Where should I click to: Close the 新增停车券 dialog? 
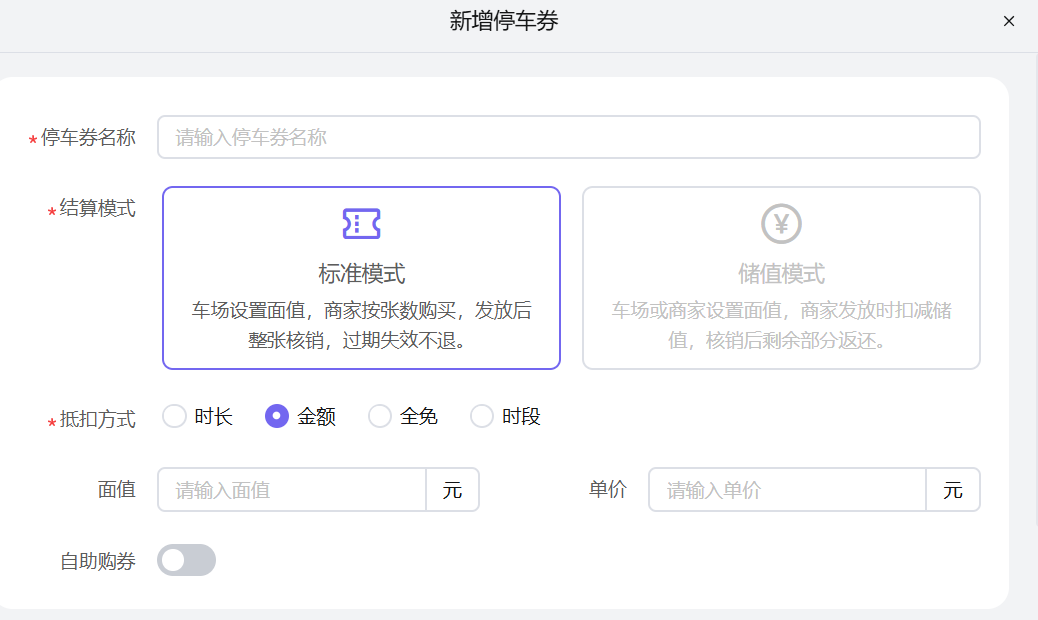click(x=1009, y=21)
